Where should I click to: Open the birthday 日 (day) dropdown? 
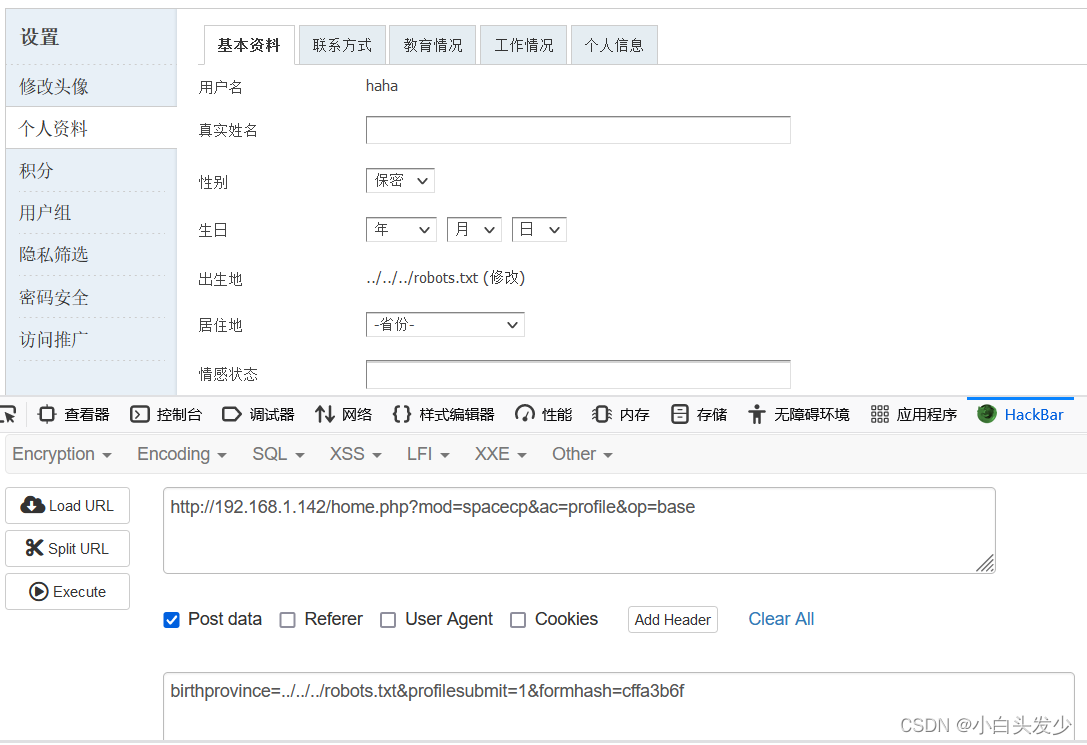point(539,229)
